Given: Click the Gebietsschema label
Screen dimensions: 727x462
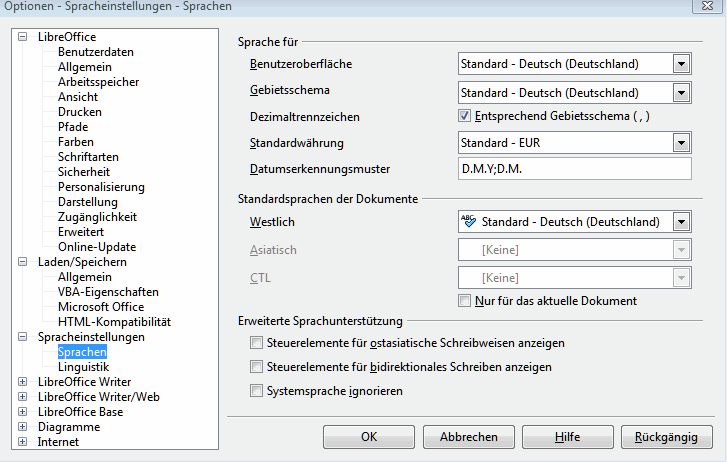Looking at the screenshot, I should 290,90.
